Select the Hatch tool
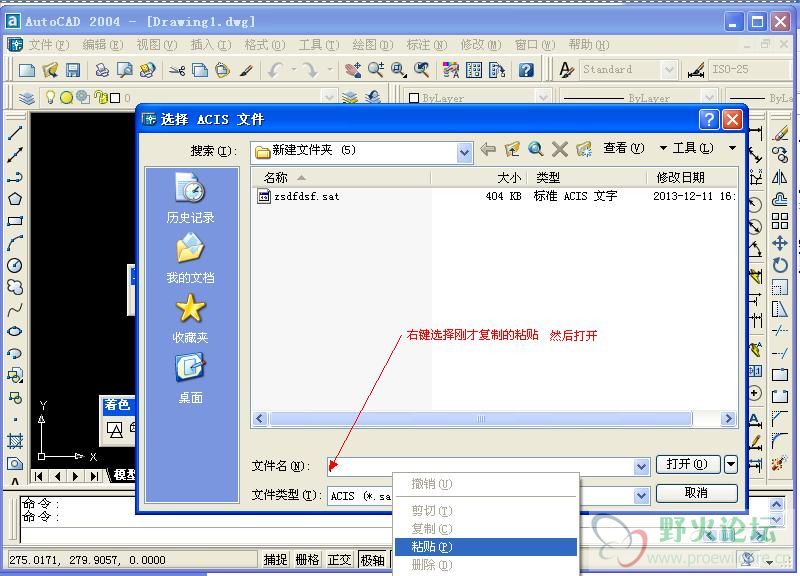This screenshot has width=800, height=576. point(15,441)
